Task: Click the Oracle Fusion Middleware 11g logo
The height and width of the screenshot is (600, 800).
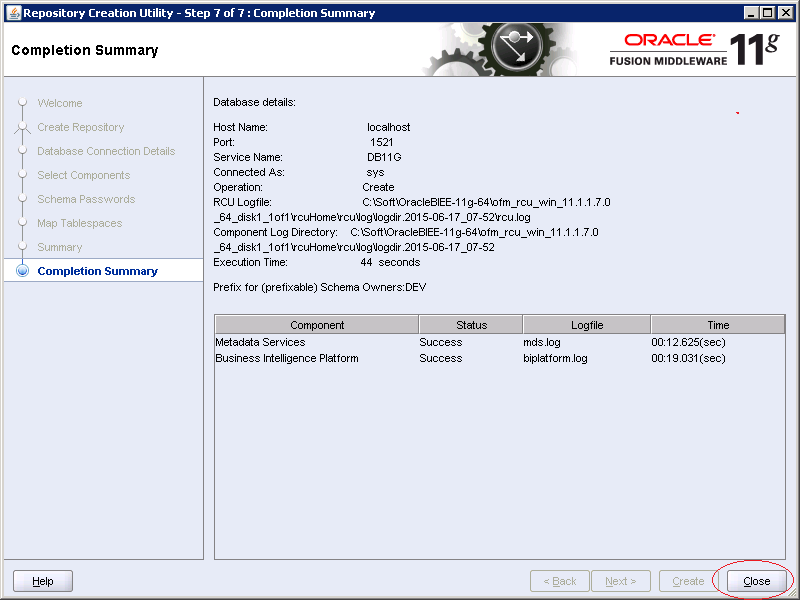Action: [694, 49]
